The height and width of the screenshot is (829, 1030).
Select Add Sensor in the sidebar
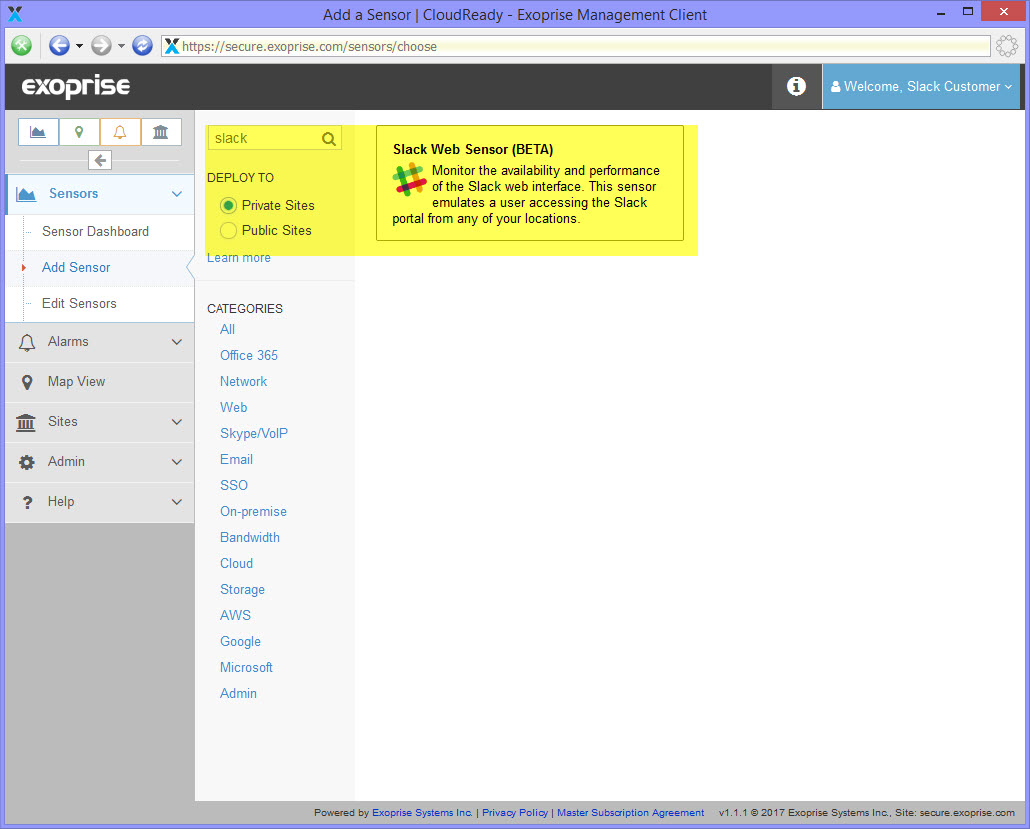pos(76,267)
